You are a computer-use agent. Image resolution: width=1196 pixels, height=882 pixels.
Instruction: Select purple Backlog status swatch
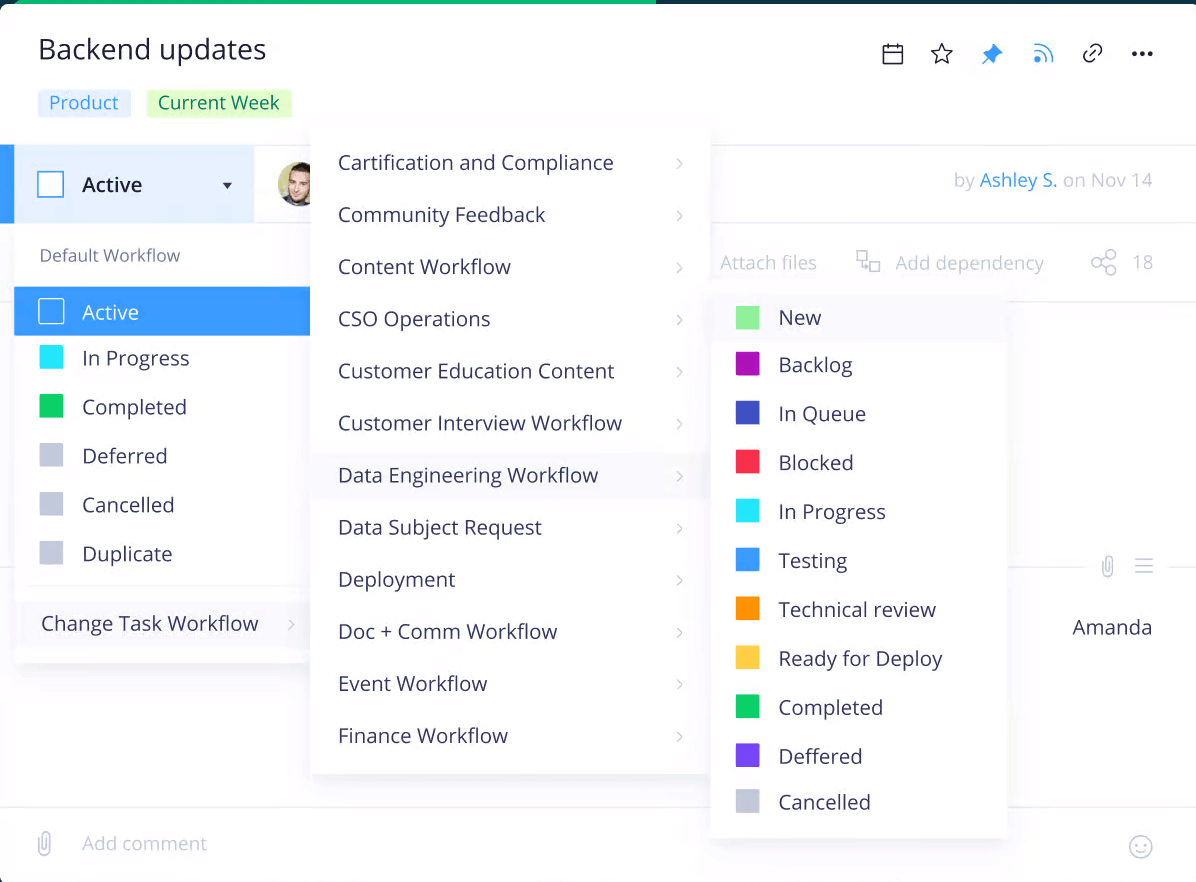pos(748,364)
